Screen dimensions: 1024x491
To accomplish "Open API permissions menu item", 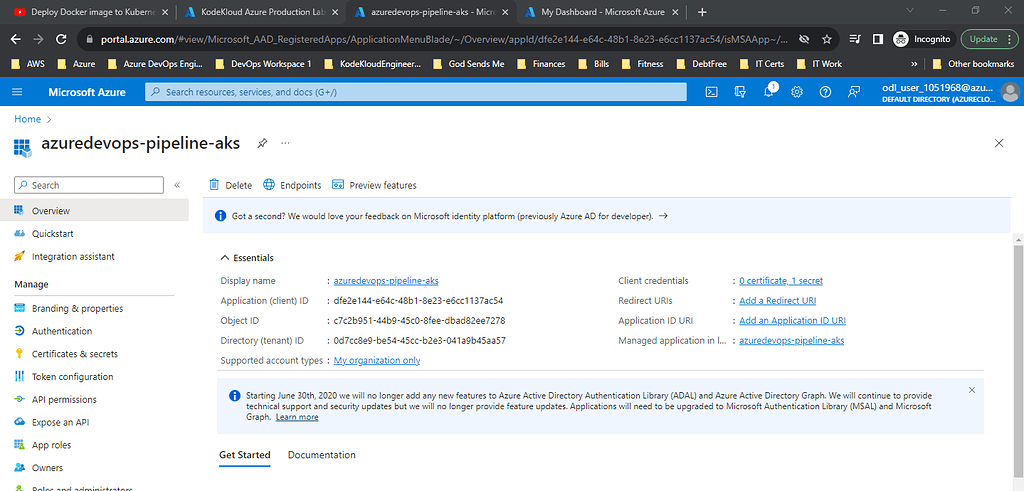I will click(x=64, y=400).
